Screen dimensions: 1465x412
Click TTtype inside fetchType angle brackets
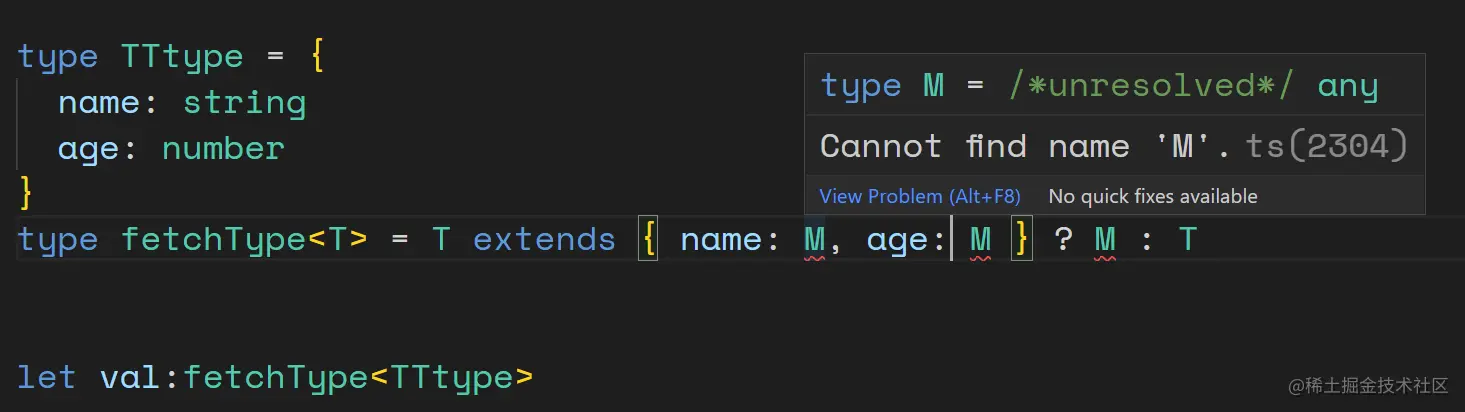tap(451, 378)
